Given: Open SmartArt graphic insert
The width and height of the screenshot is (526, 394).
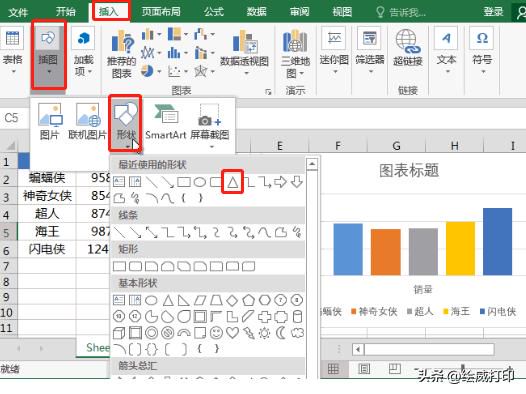Looking at the screenshot, I should coord(166,121).
